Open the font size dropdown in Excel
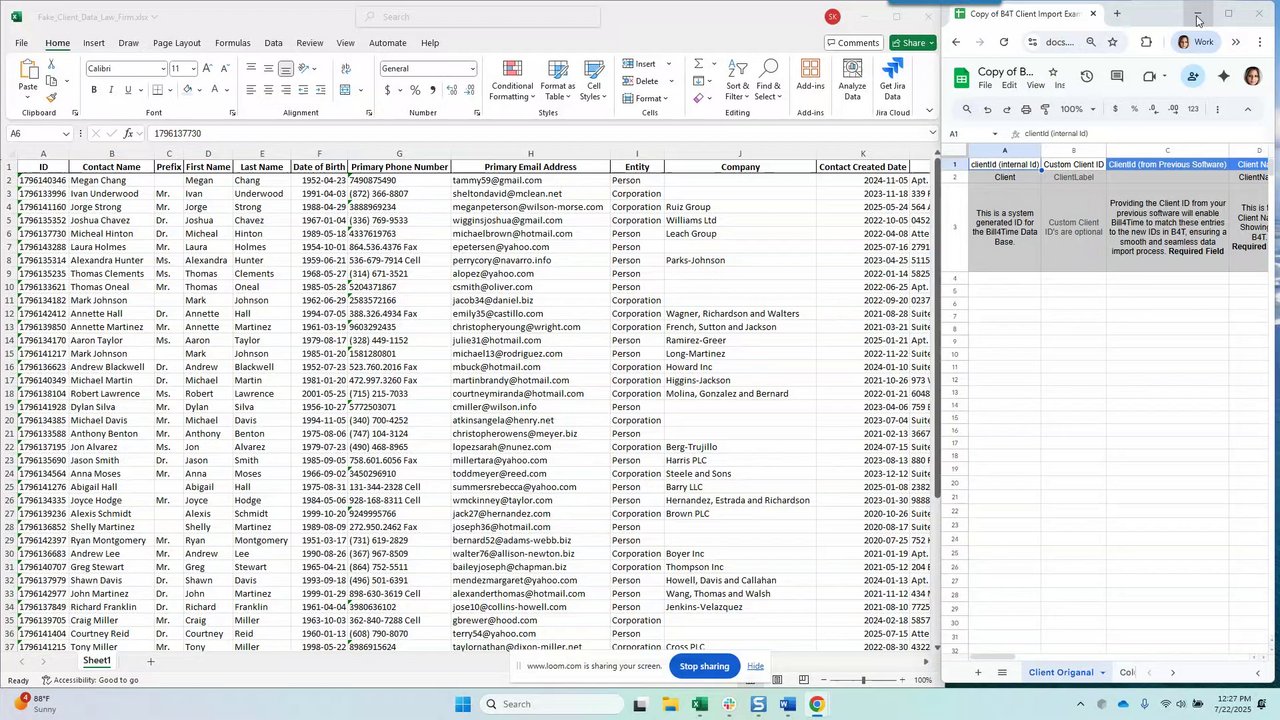This screenshot has width=1280, height=720. (192, 69)
